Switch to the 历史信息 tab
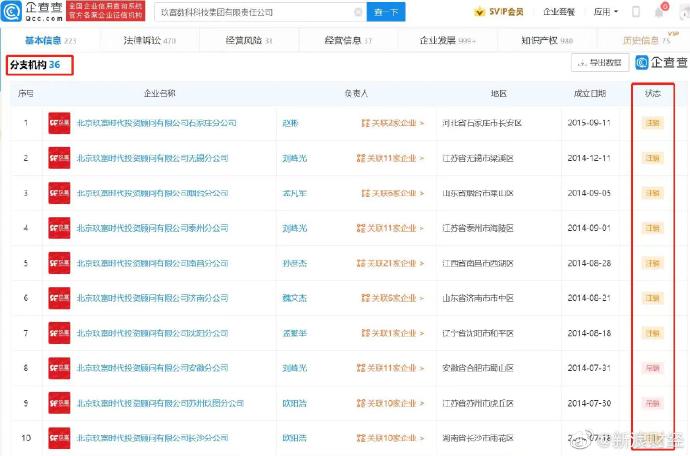The width and height of the screenshot is (690, 456). point(647,40)
